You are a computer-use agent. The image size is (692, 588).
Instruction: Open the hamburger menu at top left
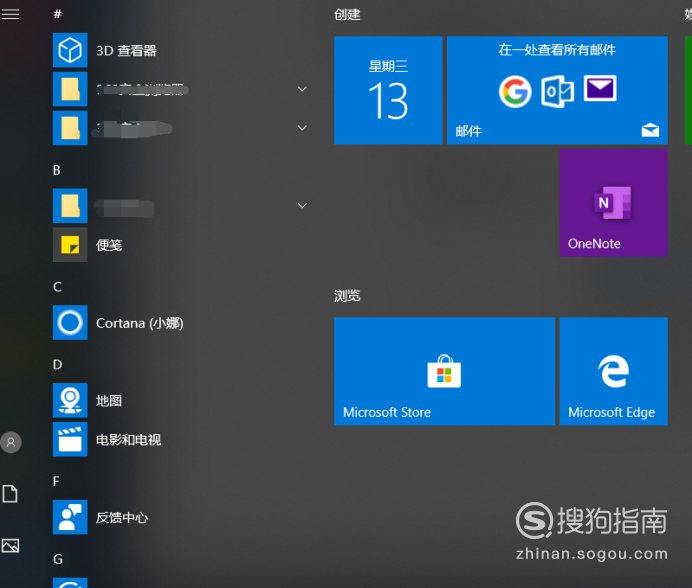tap(10, 14)
